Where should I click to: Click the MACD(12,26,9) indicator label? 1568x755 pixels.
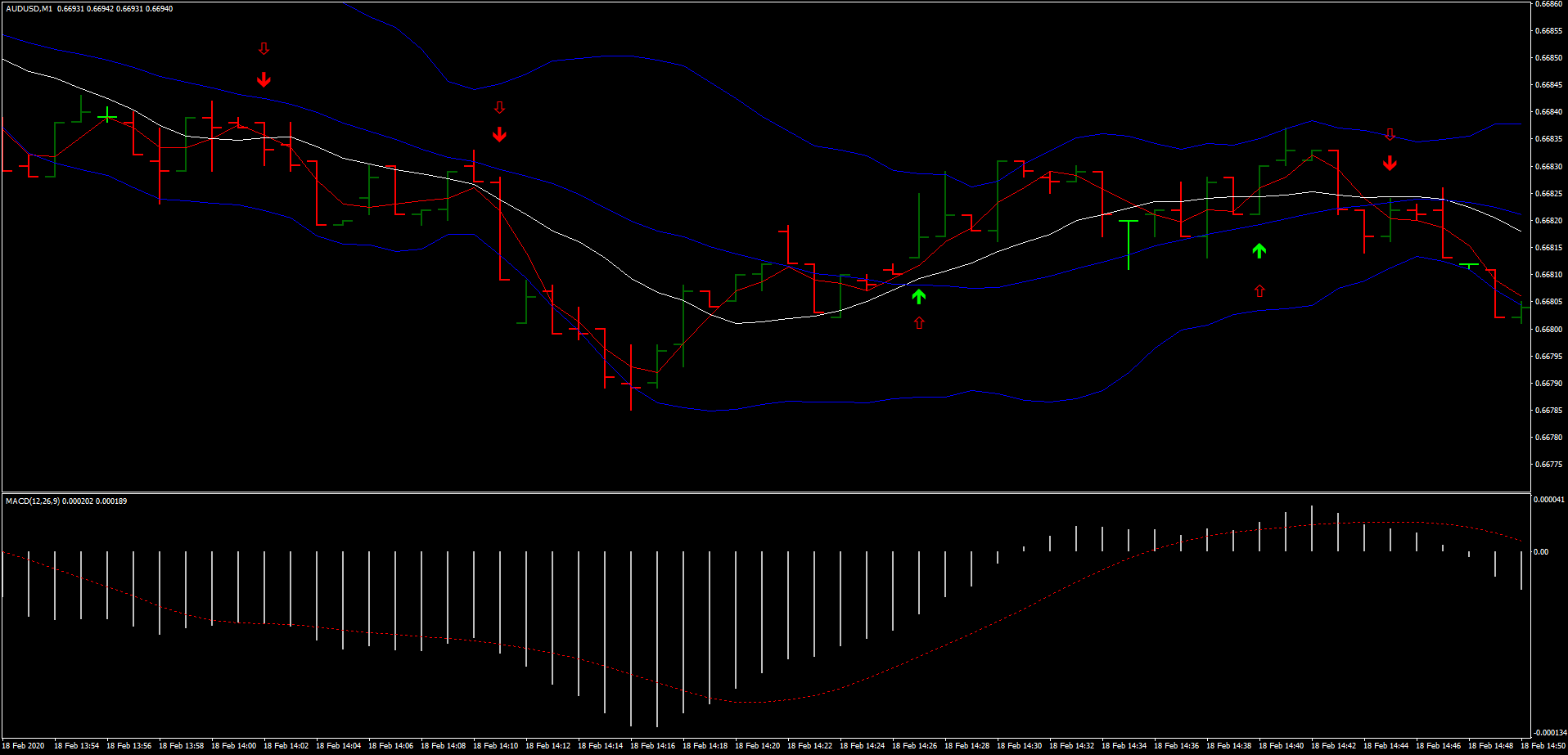coord(32,501)
